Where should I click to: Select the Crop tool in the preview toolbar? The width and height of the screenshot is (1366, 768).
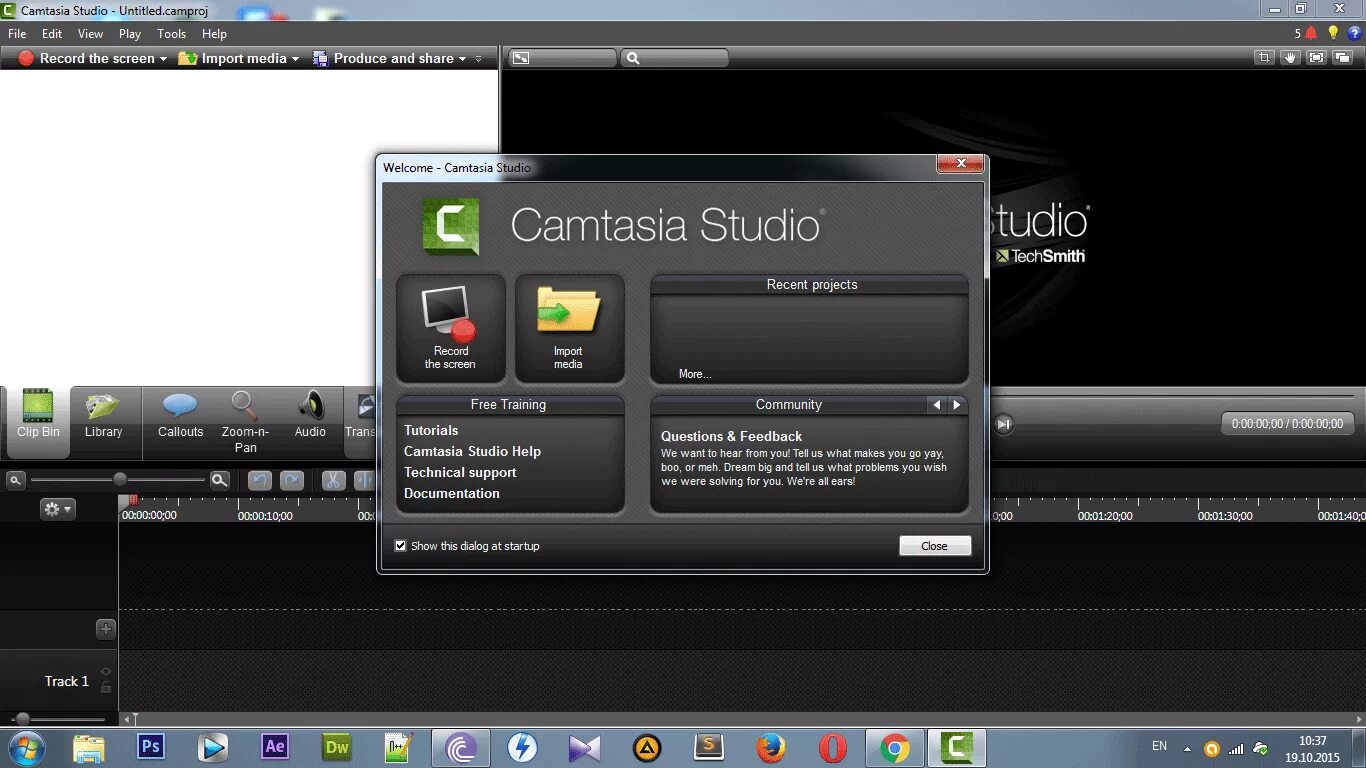coord(1265,58)
